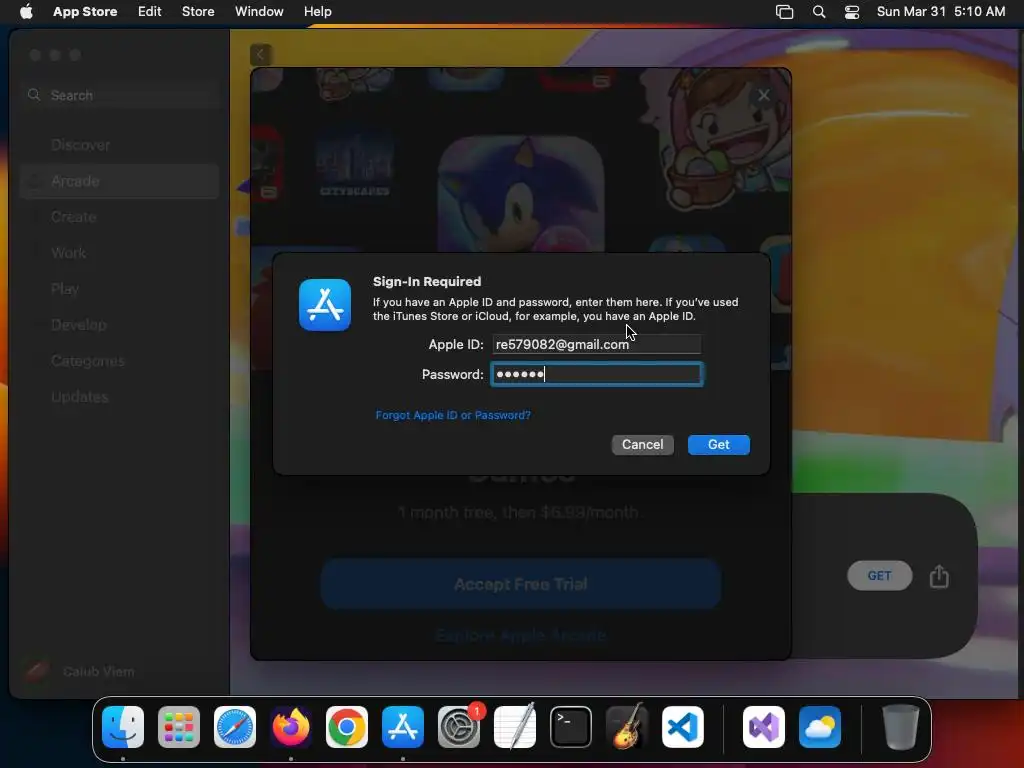Open the App Store menu
Screen dimensions: 1024x768
85,12
